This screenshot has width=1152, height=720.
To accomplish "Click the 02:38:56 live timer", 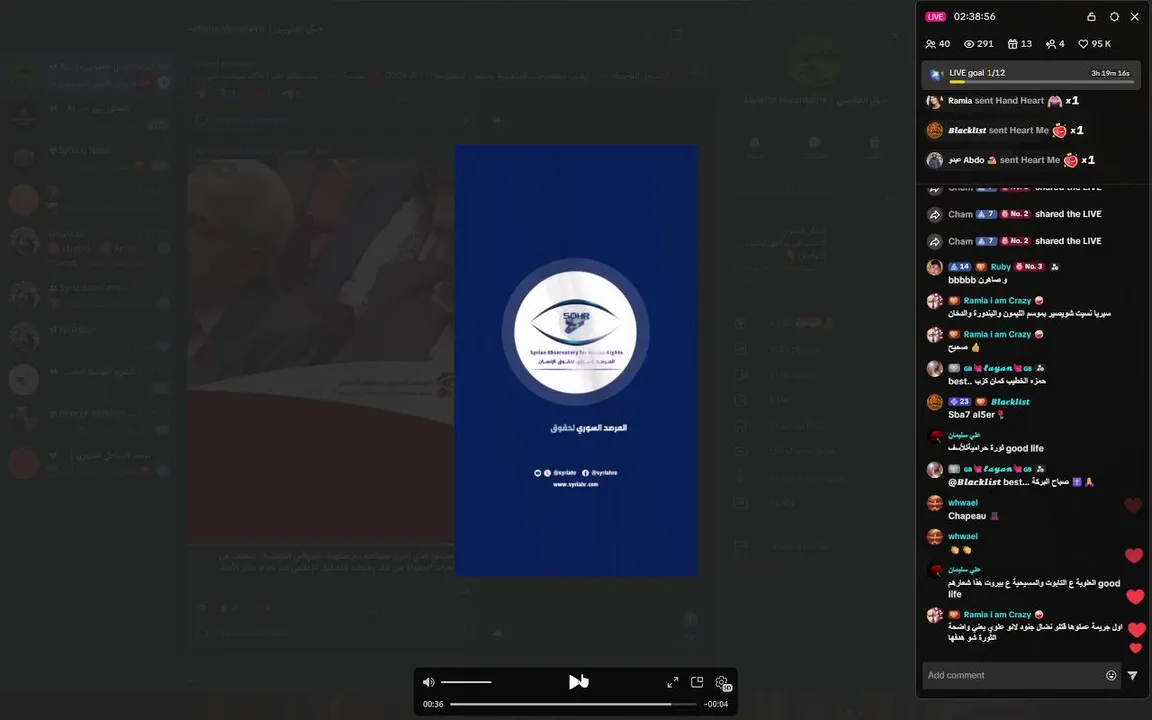I will point(974,16).
